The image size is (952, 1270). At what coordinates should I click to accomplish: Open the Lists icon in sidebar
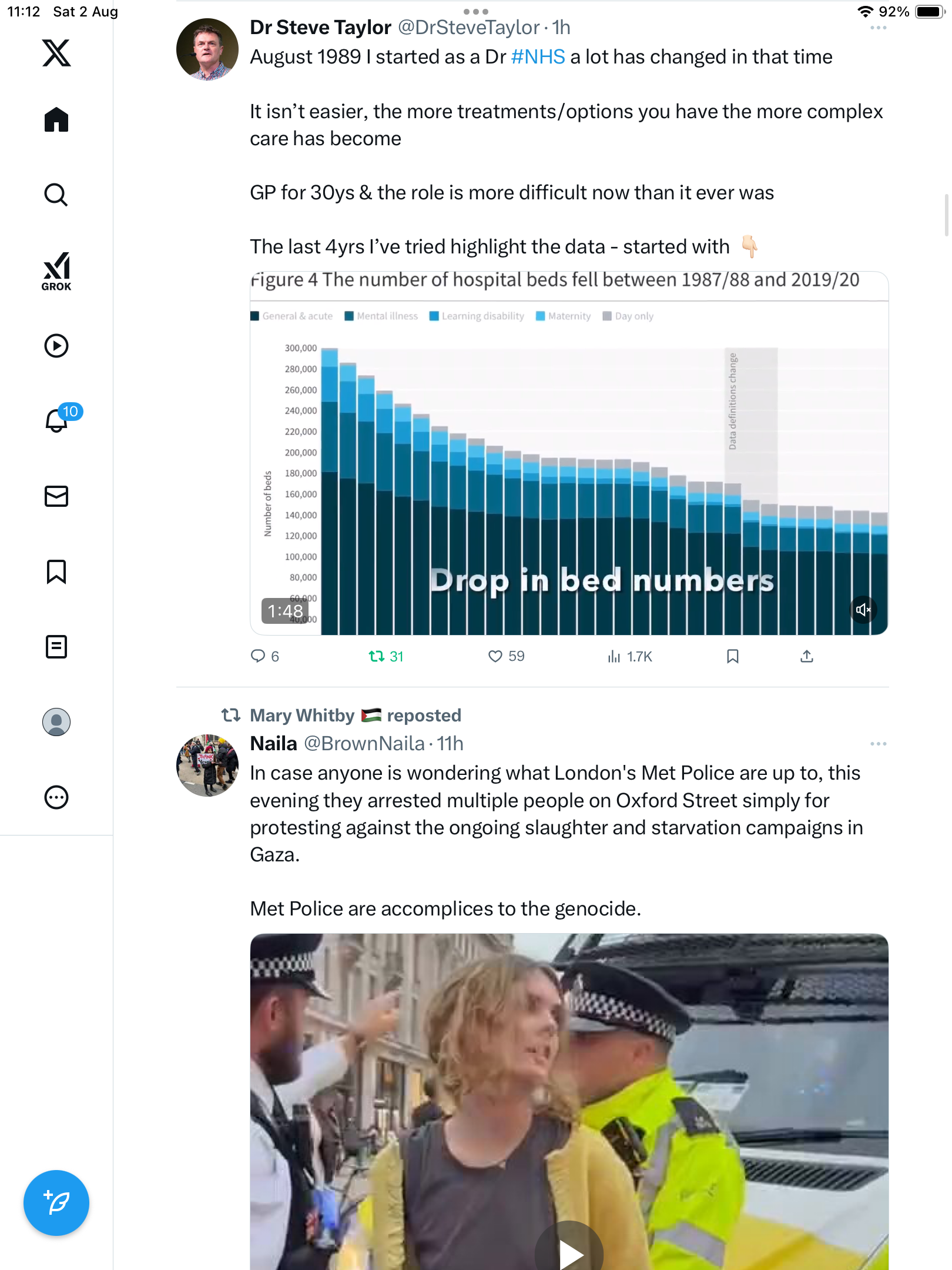[x=56, y=647]
